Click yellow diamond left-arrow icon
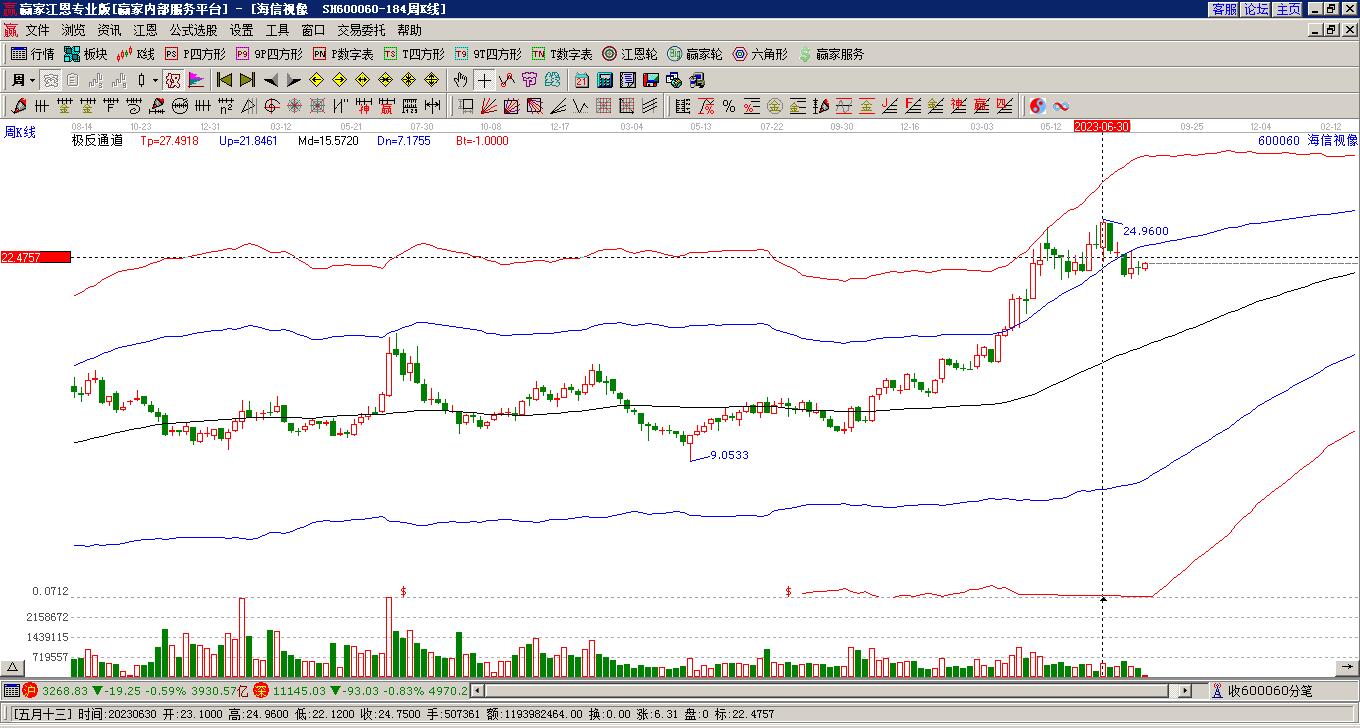 (x=316, y=80)
